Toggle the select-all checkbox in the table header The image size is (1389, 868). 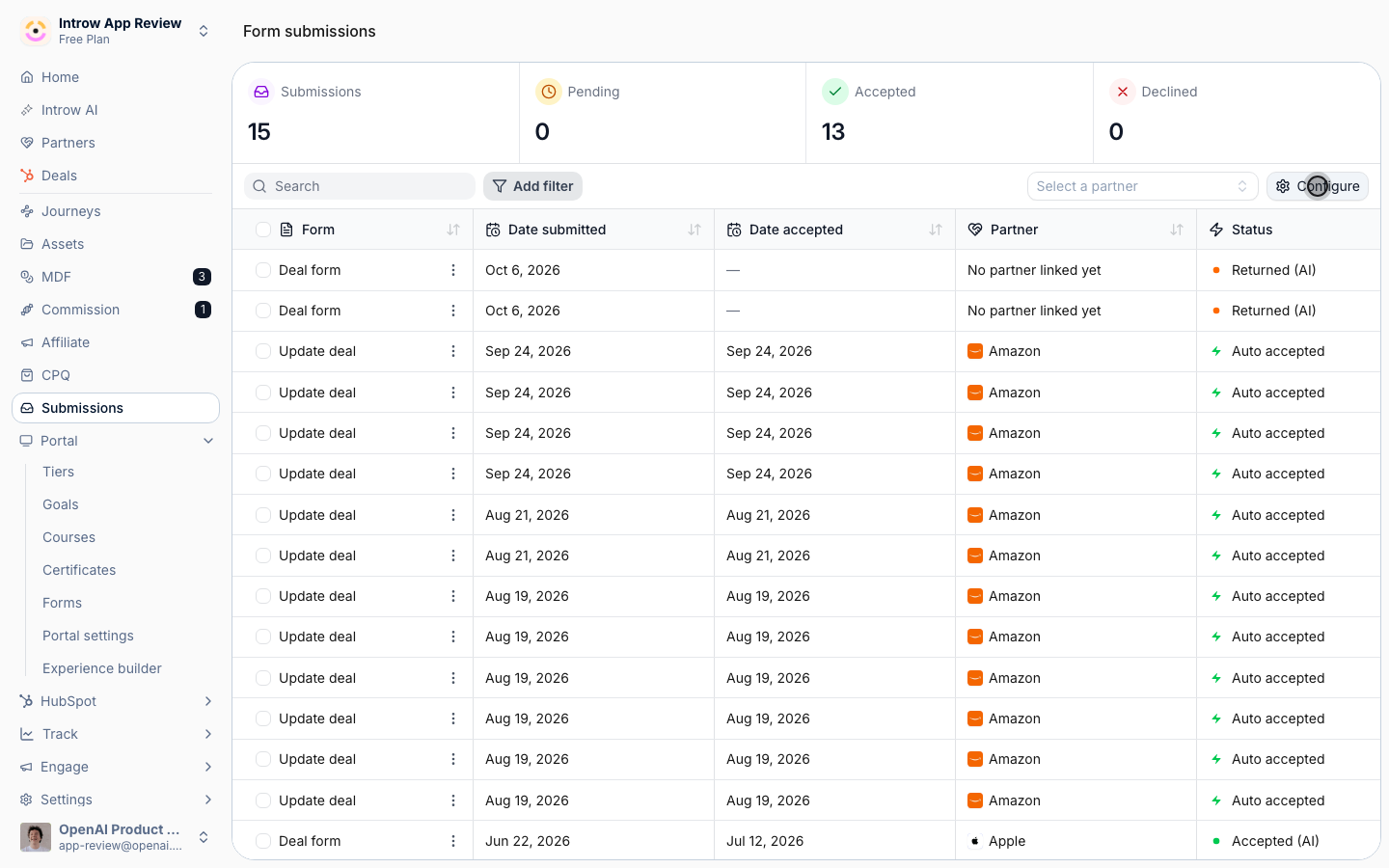tap(263, 230)
